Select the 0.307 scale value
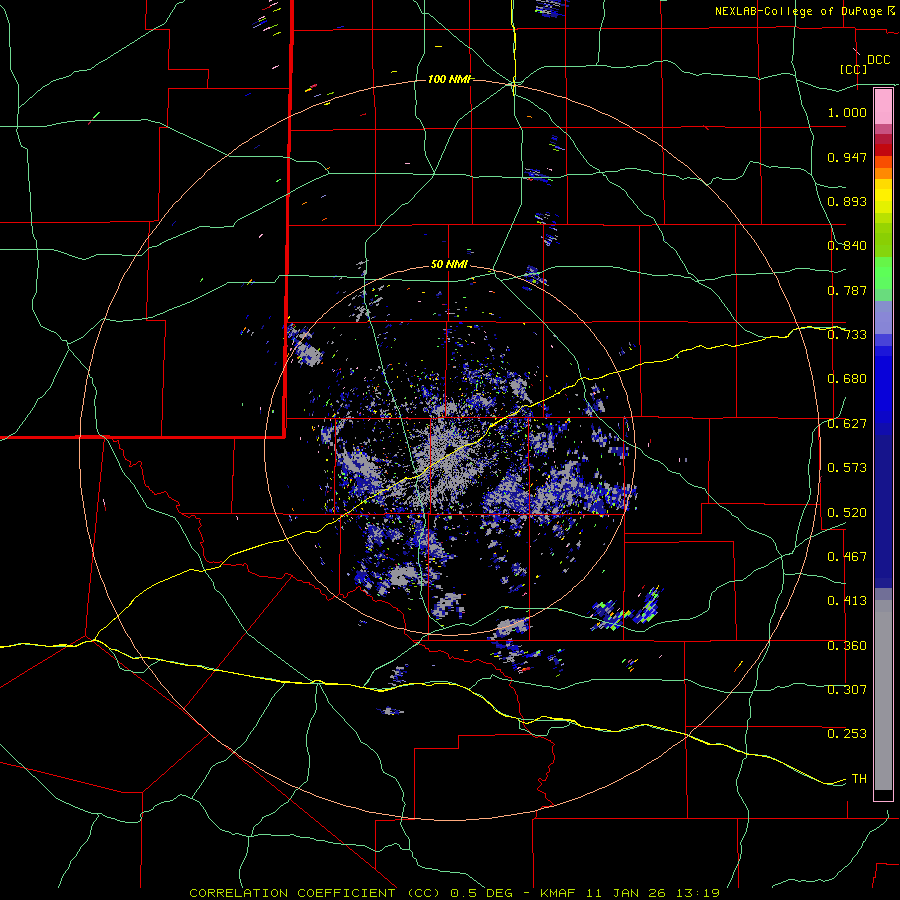Image resolution: width=900 pixels, height=900 pixels. point(847,690)
